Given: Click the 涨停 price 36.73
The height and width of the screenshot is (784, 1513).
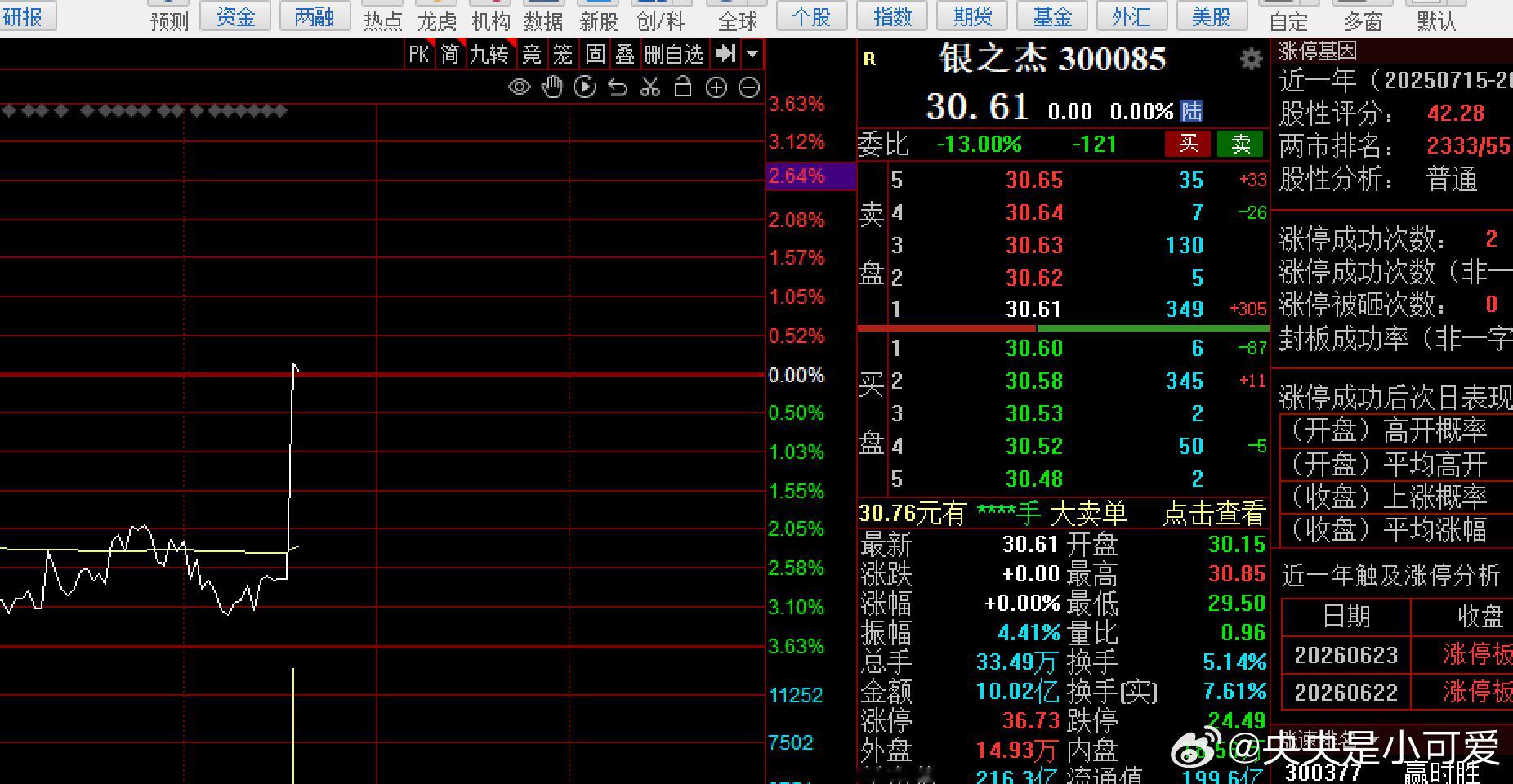Looking at the screenshot, I should (1031, 720).
